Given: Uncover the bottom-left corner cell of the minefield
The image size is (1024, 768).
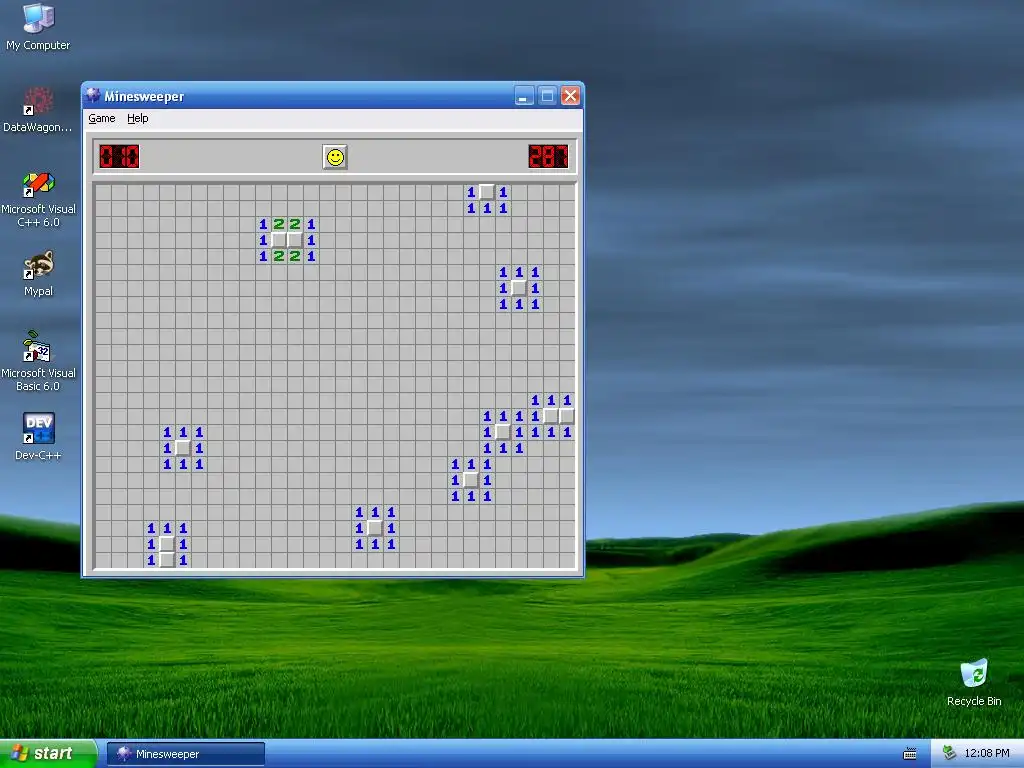Looking at the screenshot, I should 103,560.
